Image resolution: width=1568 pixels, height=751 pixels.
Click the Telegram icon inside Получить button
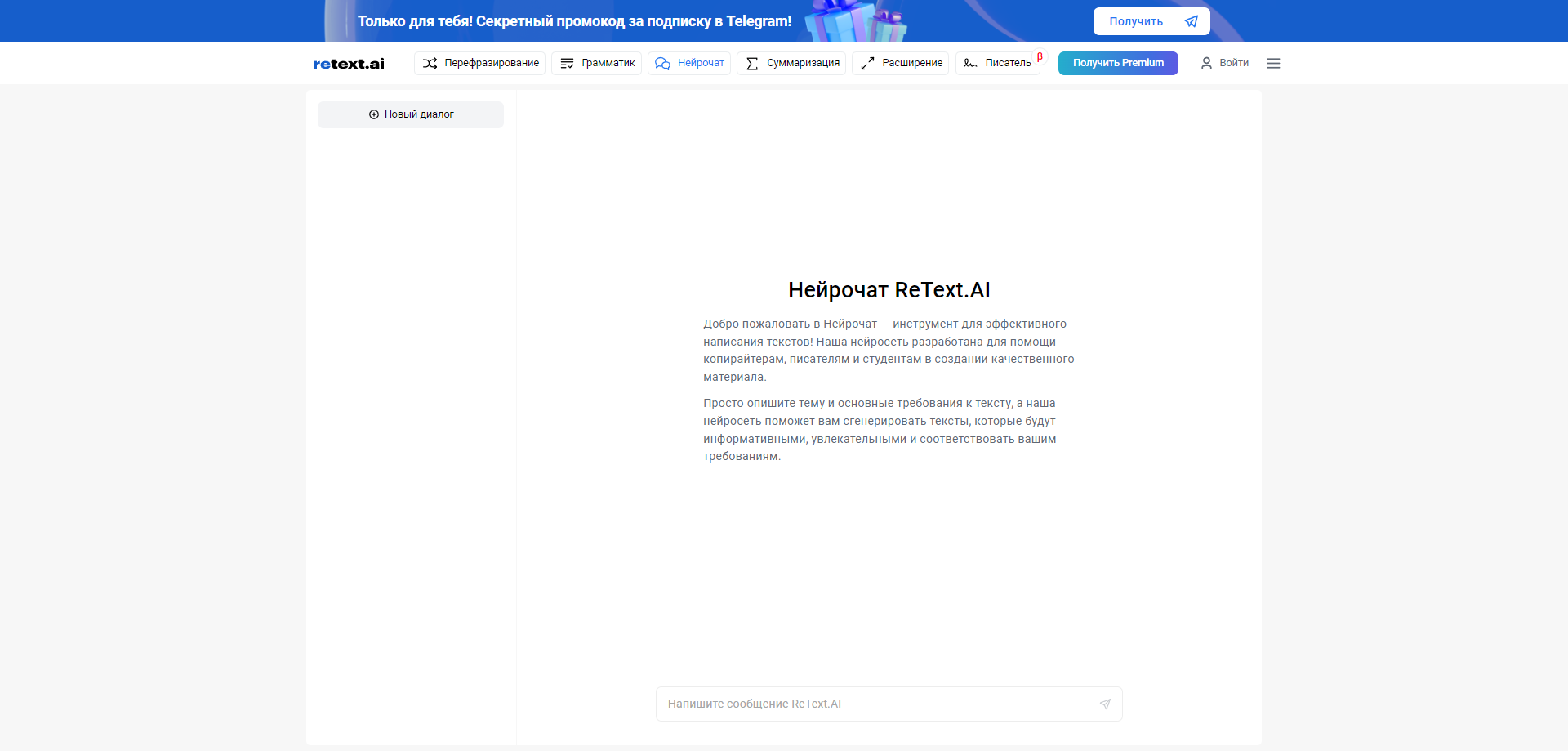(1191, 21)
